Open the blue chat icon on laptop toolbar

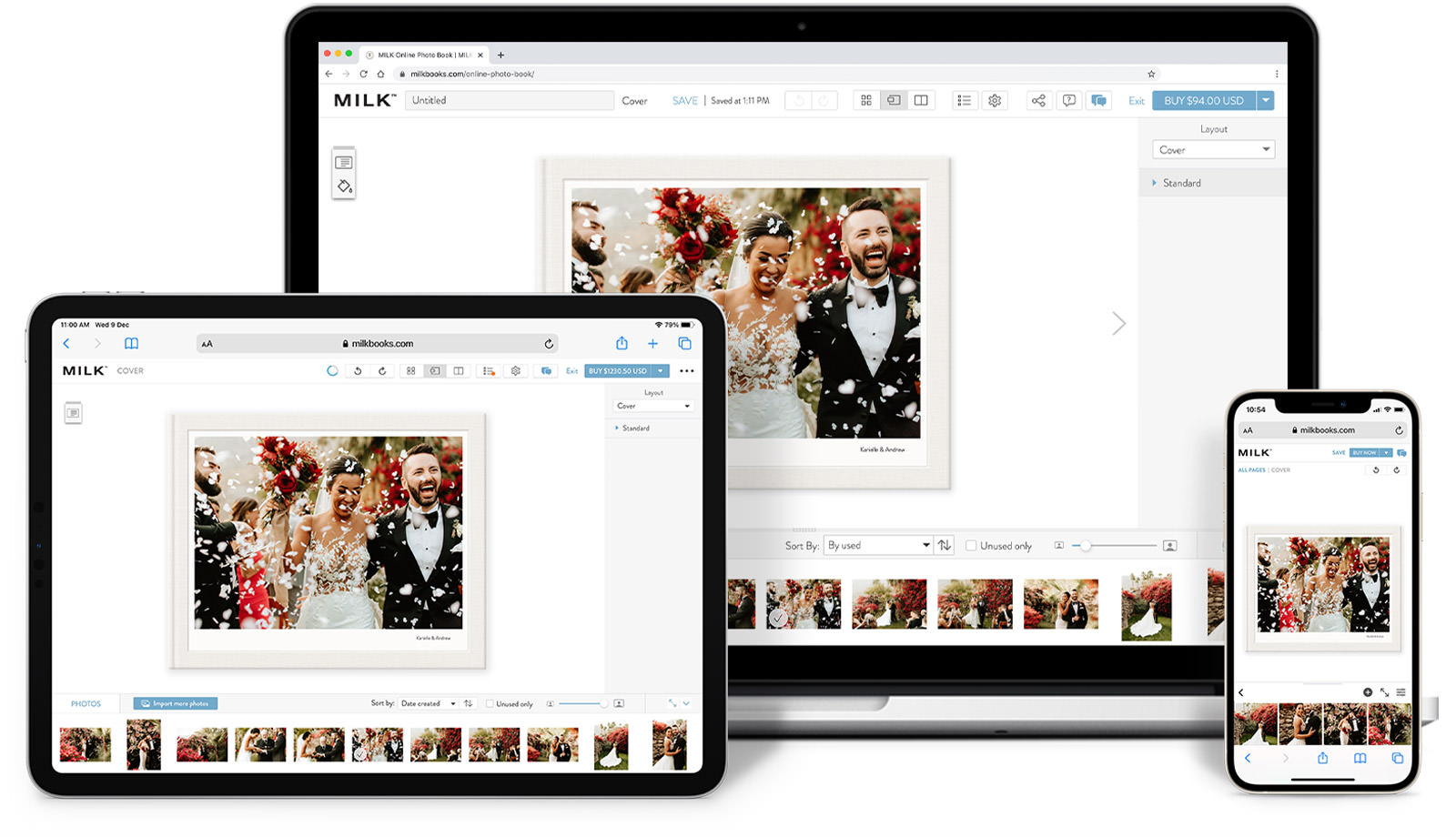pyautogui.click(x=1099, y=100)
